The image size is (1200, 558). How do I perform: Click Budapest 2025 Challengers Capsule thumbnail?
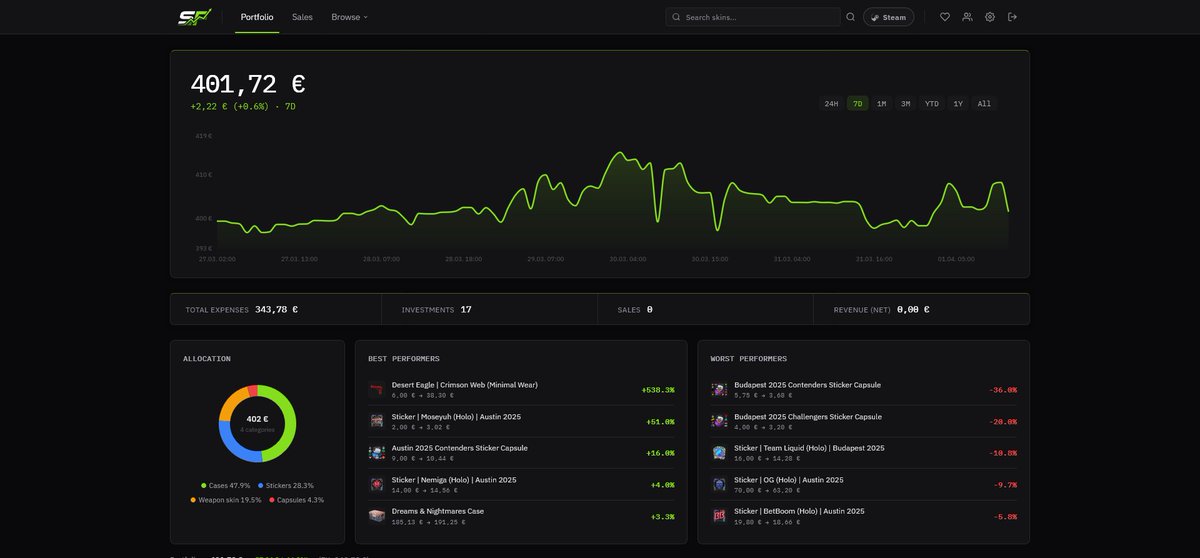click(x=719, y=421)
